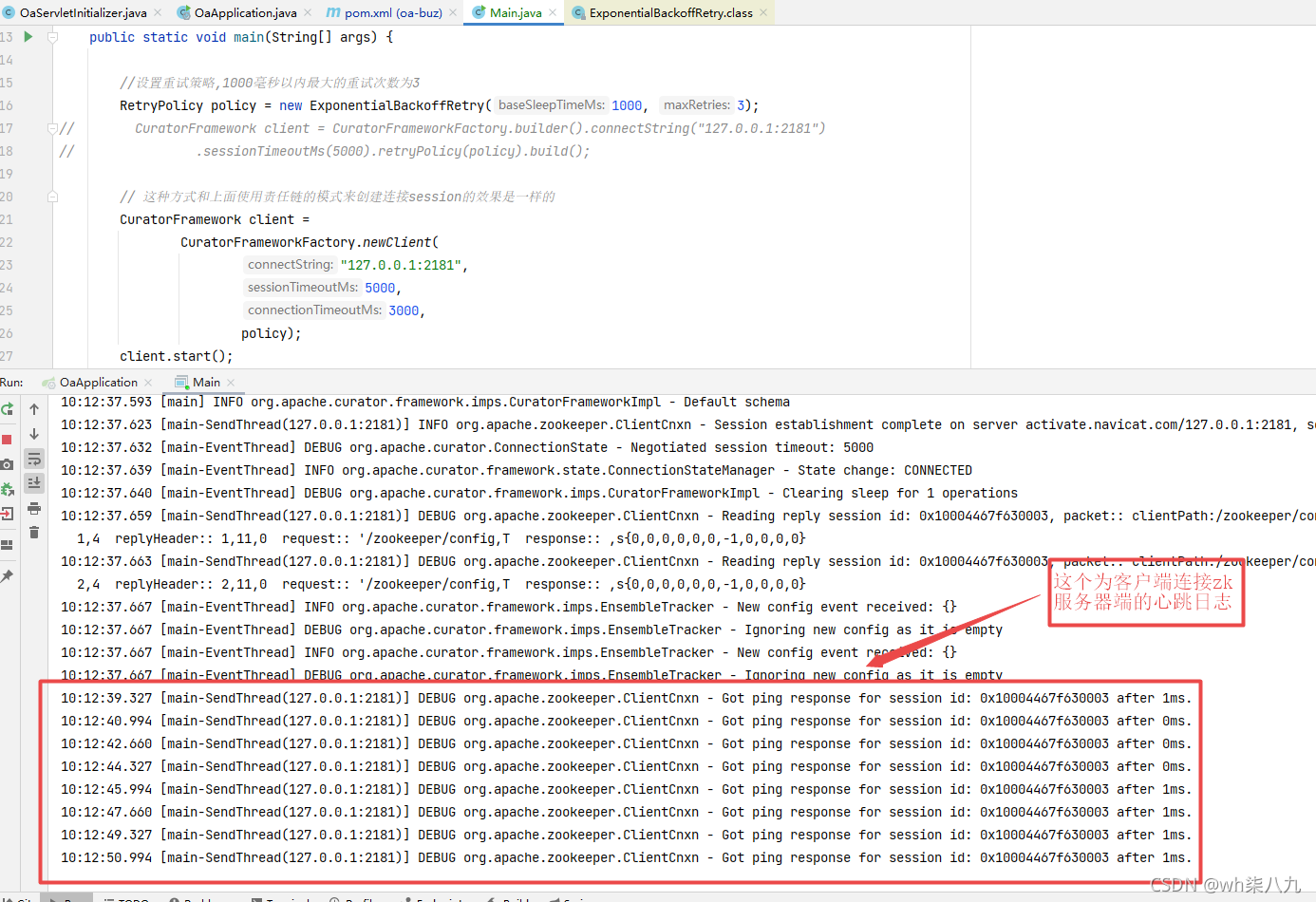
Task: Dump threads with the camera icon
Action: [x=7, y=464]
